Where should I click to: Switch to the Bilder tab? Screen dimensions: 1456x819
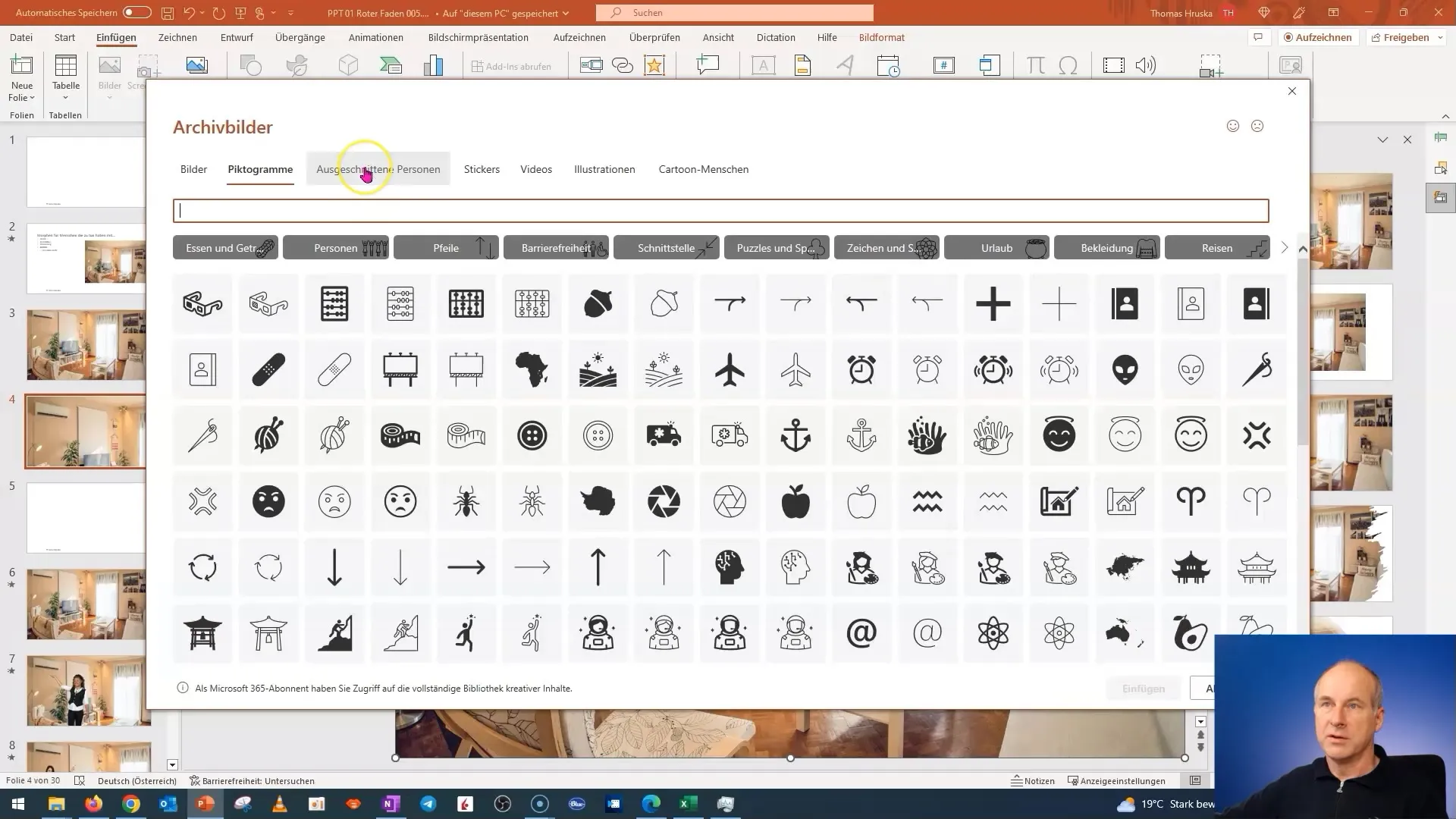(193, 169)
